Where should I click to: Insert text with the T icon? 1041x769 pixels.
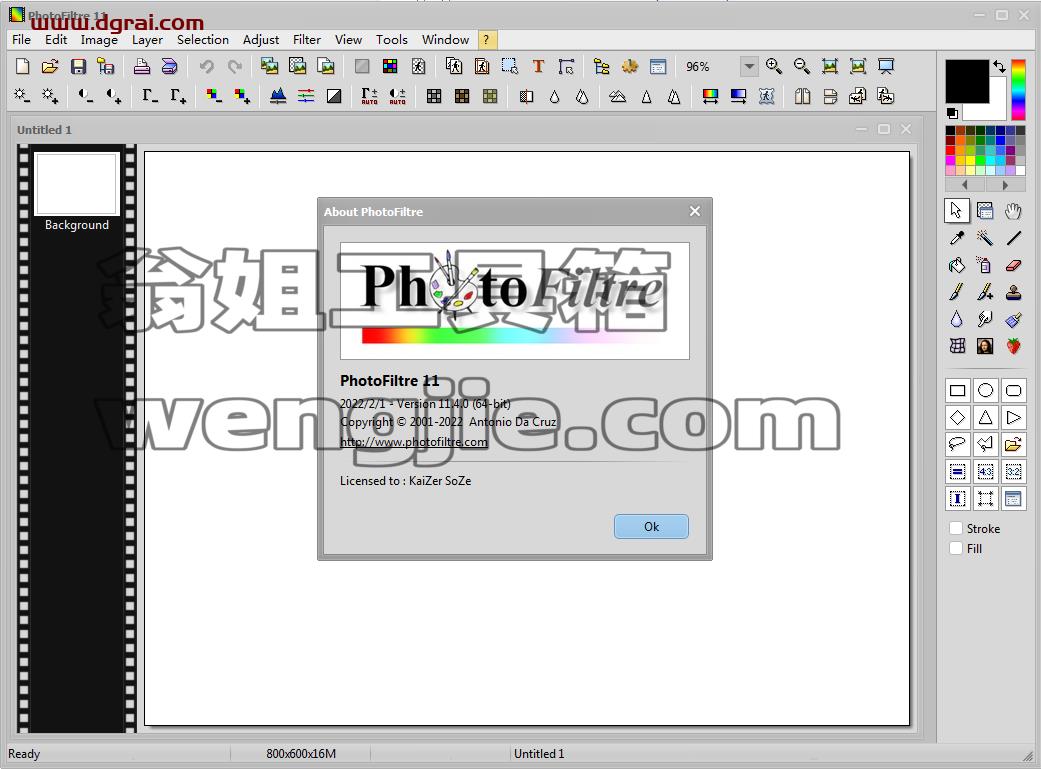pos(538,66)
